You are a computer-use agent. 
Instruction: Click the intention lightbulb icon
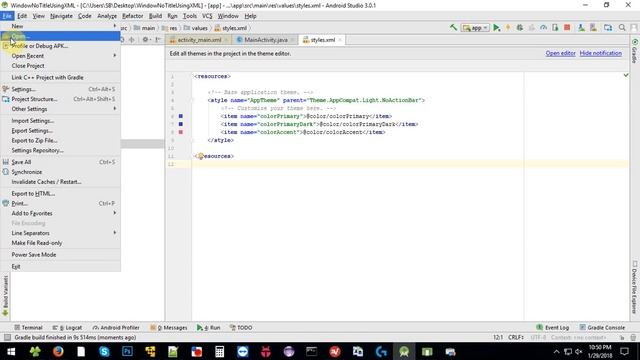click(x=200, y=156)
